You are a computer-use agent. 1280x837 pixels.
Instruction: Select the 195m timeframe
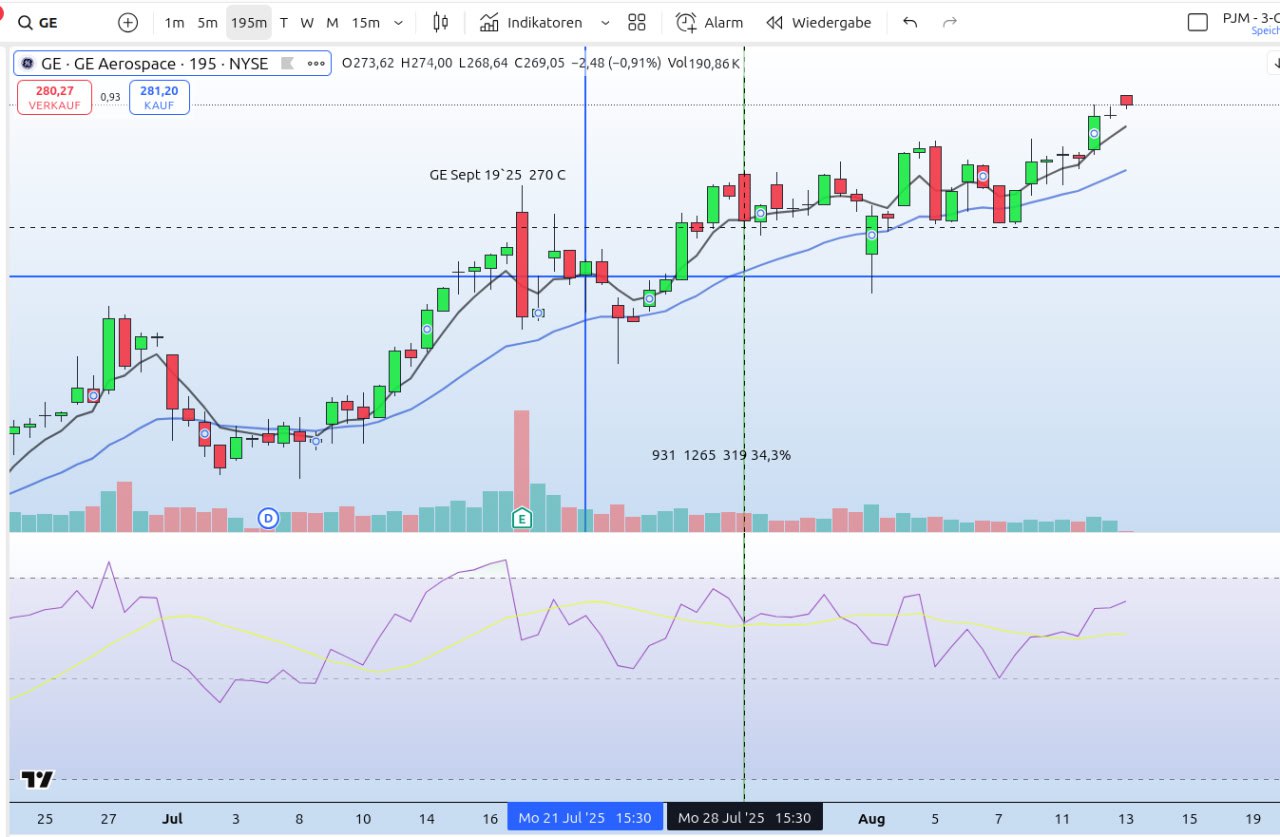(x=248, y=22)
